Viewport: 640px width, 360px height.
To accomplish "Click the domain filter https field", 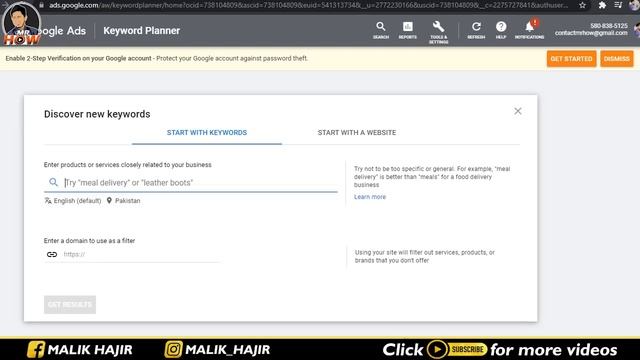I will click(142, 254).
